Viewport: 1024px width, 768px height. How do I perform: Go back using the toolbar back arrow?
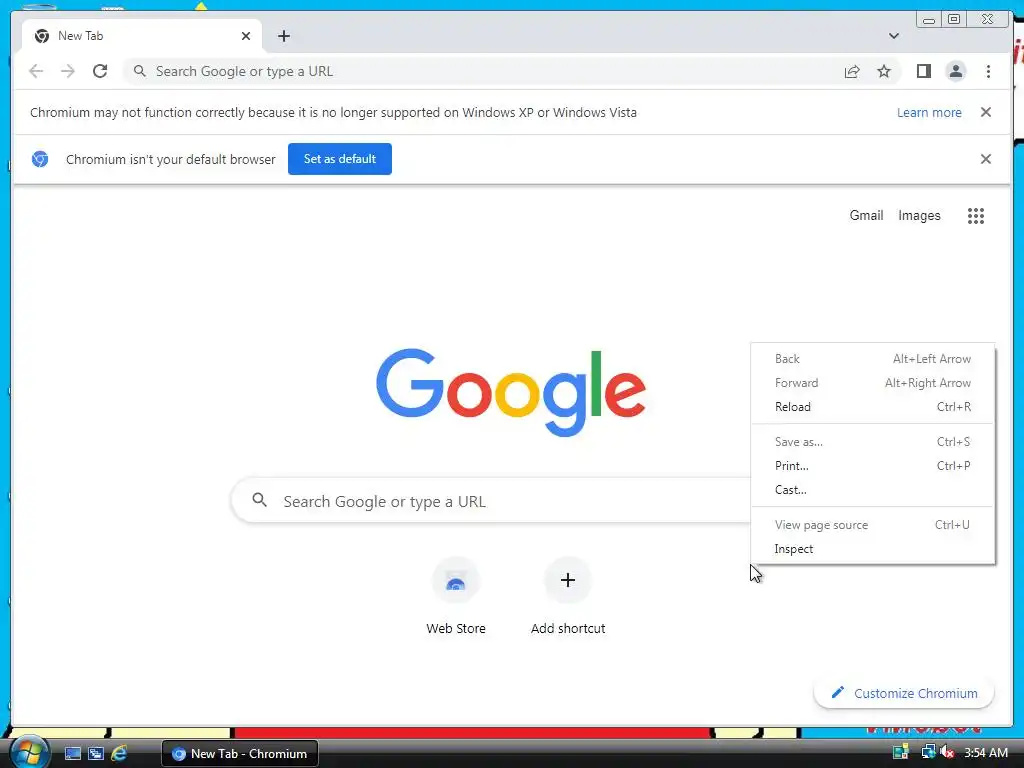[x=36, y=71]
